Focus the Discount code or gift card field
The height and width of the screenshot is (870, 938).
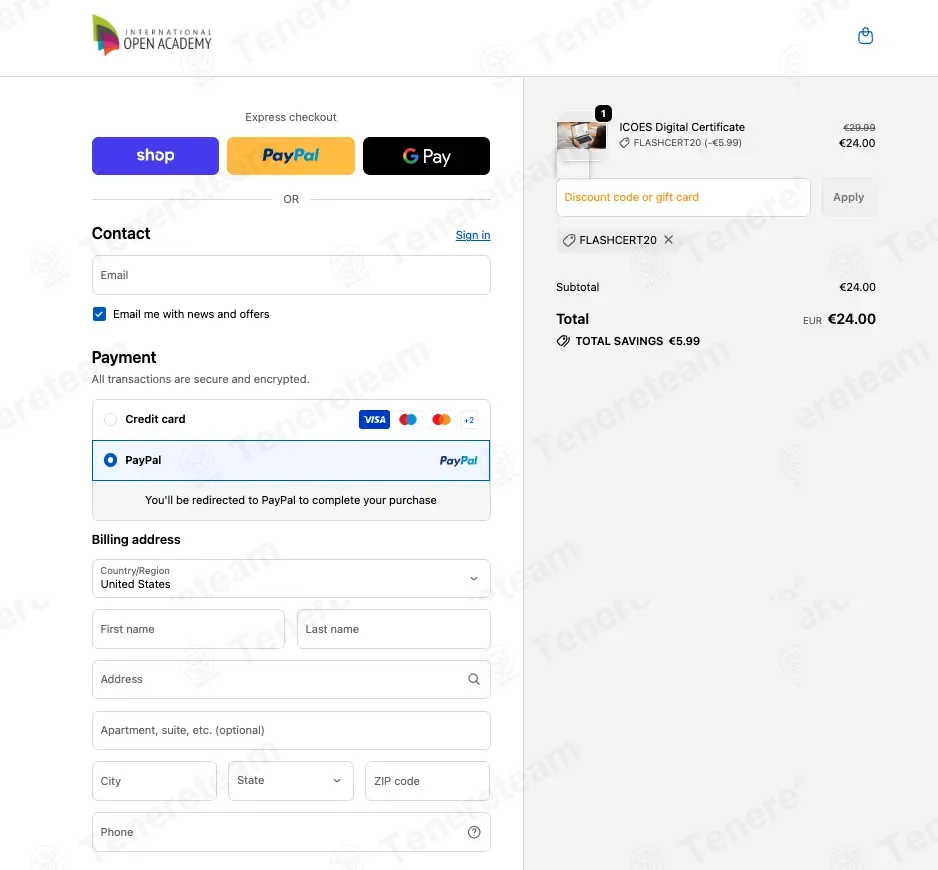(x=683, y=197)
